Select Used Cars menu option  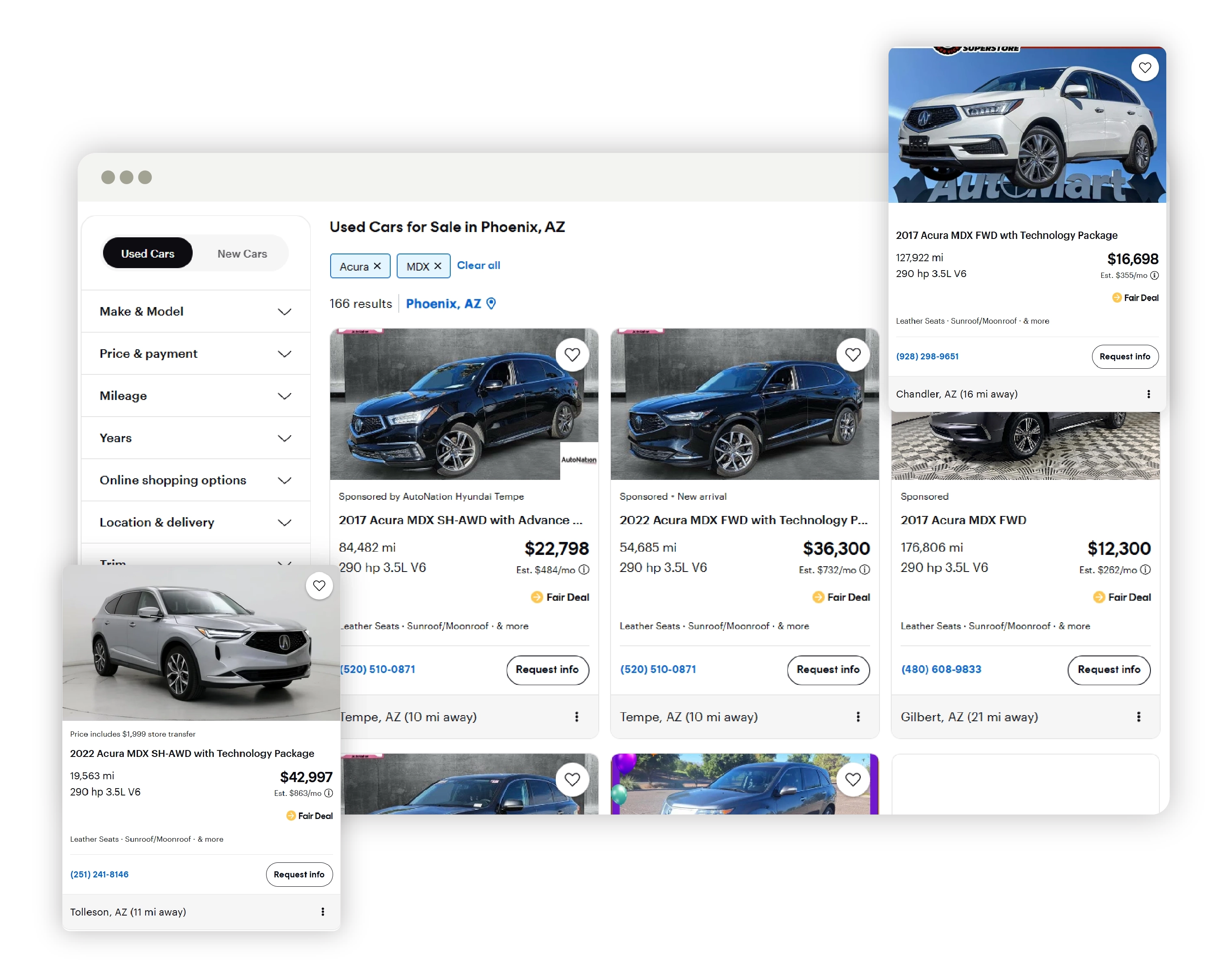click(148, 253)
